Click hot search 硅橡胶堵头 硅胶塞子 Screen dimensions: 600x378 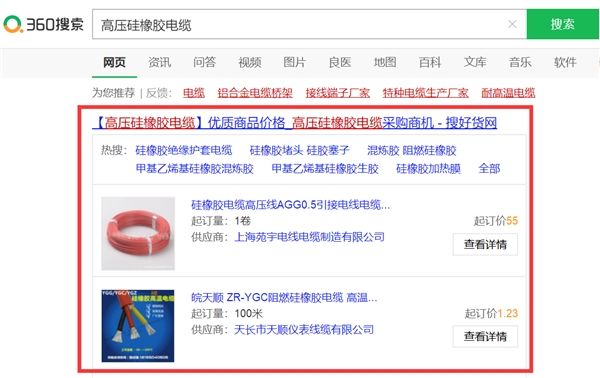tap(299, 150)
